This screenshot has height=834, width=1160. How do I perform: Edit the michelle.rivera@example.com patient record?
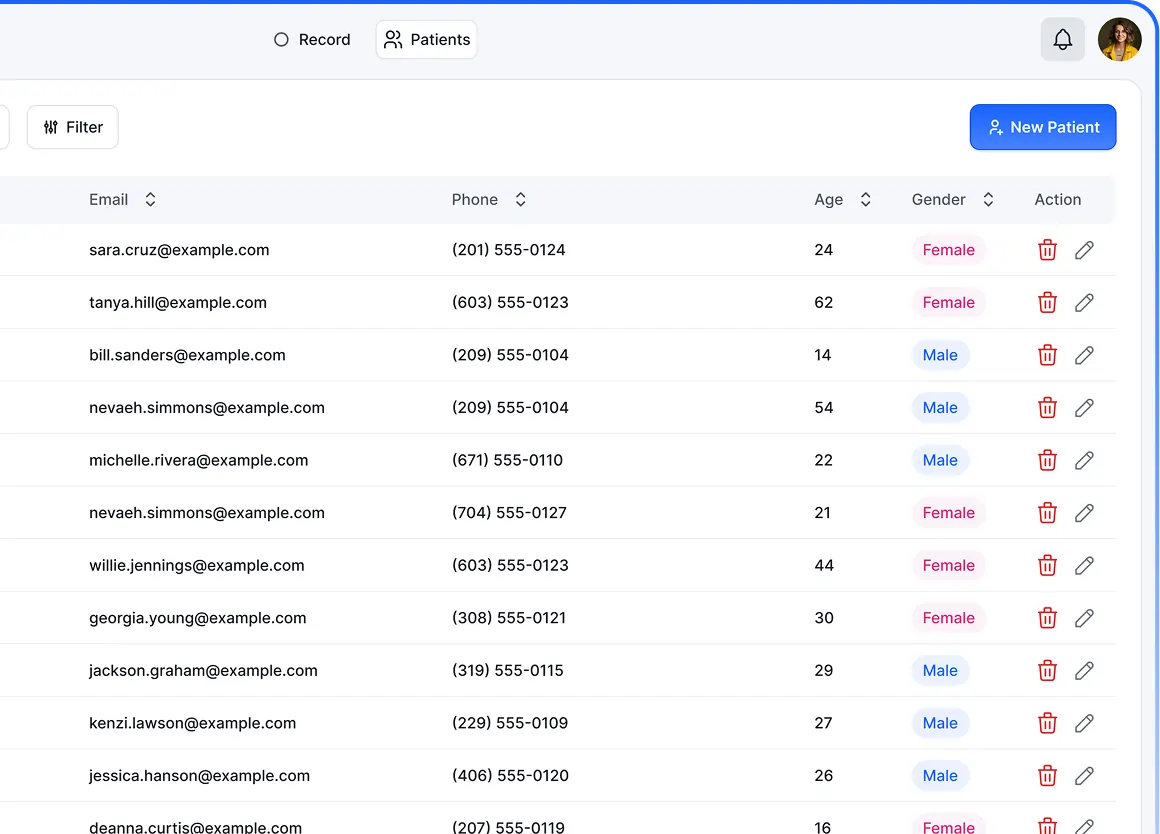tap(1084, 460)
